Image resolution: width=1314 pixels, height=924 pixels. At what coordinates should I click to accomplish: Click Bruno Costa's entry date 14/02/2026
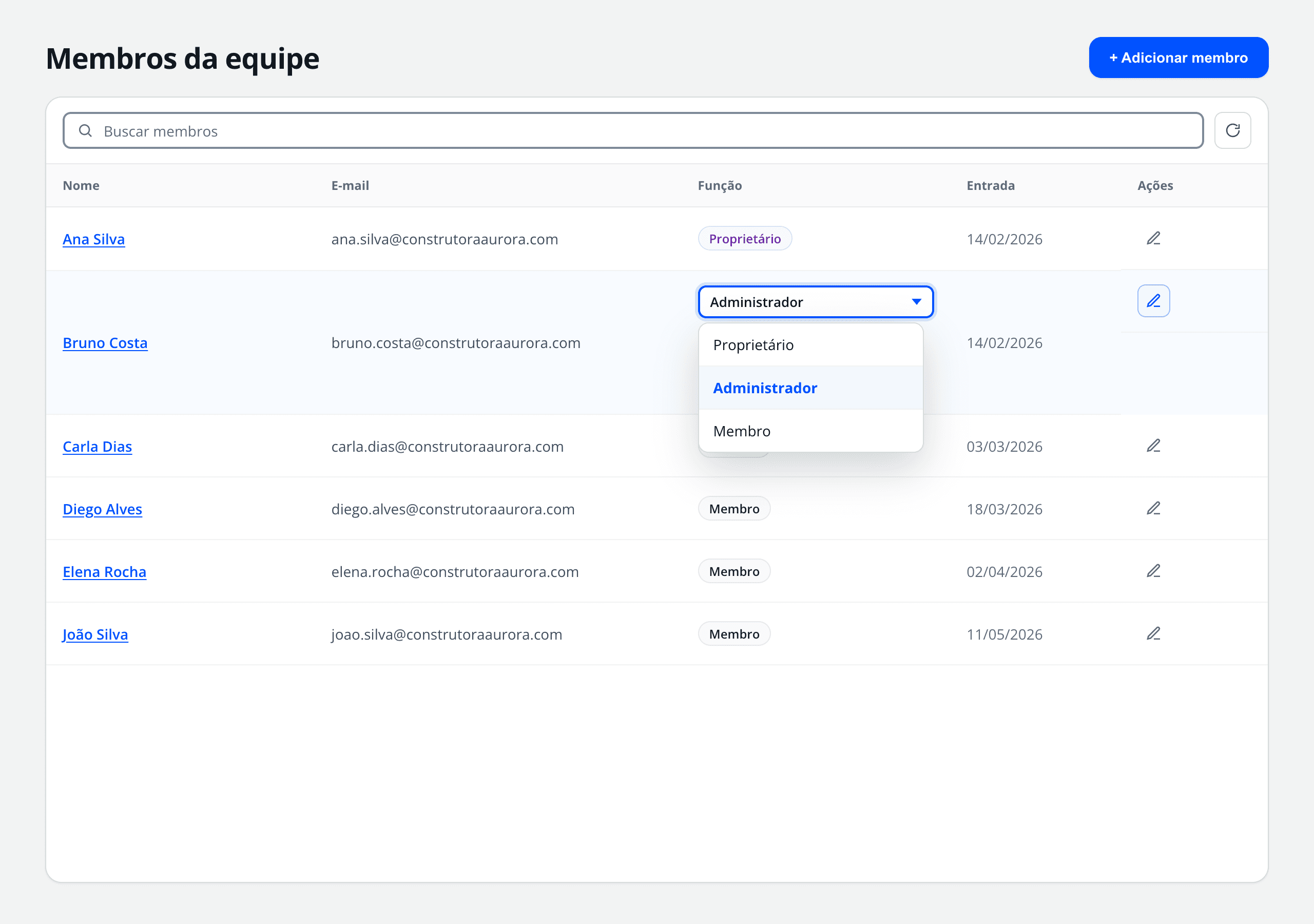pyautogui.click(x=1004, y=342)
